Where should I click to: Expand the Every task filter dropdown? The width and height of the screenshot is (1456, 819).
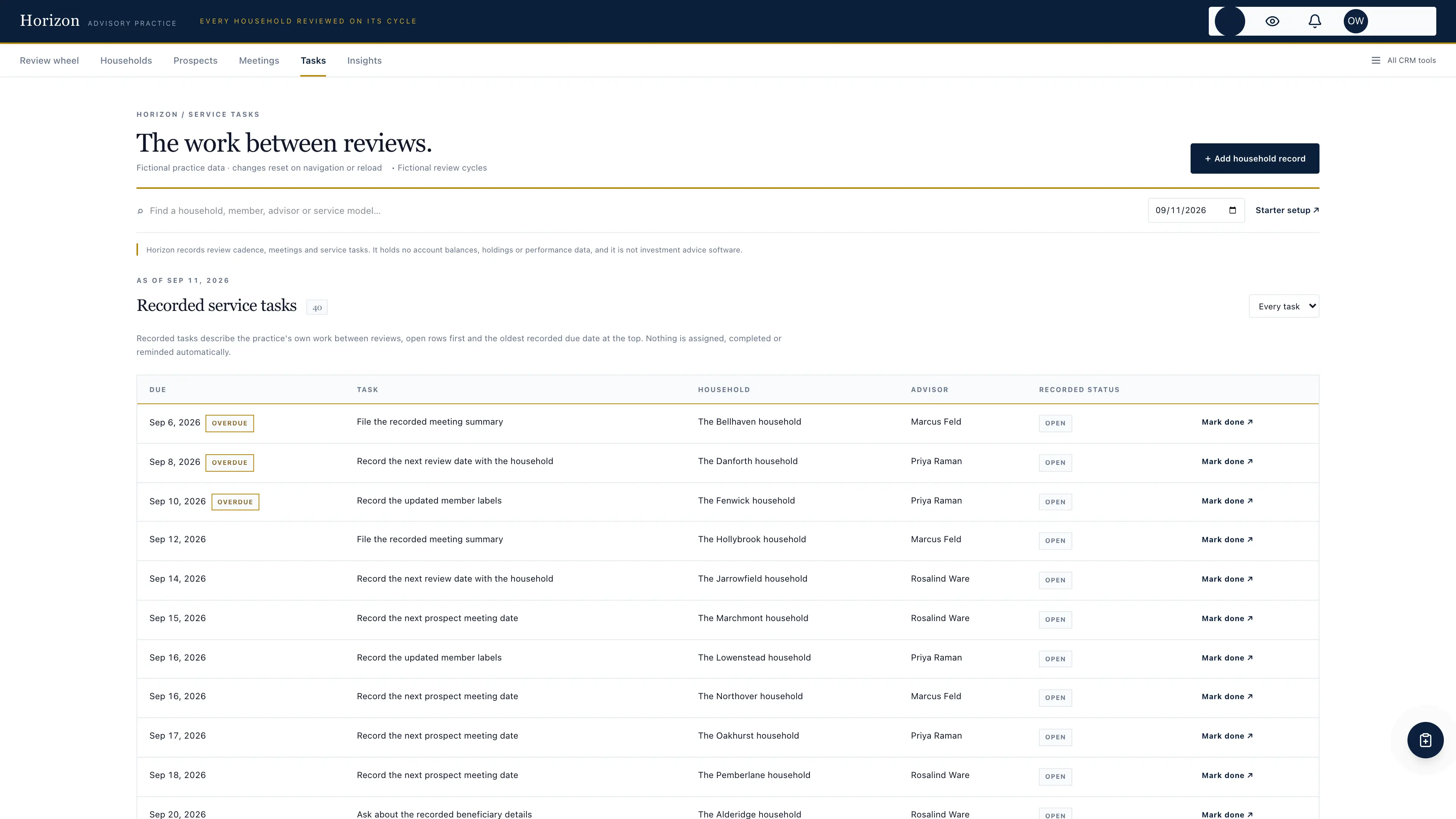coord(1284,306)
